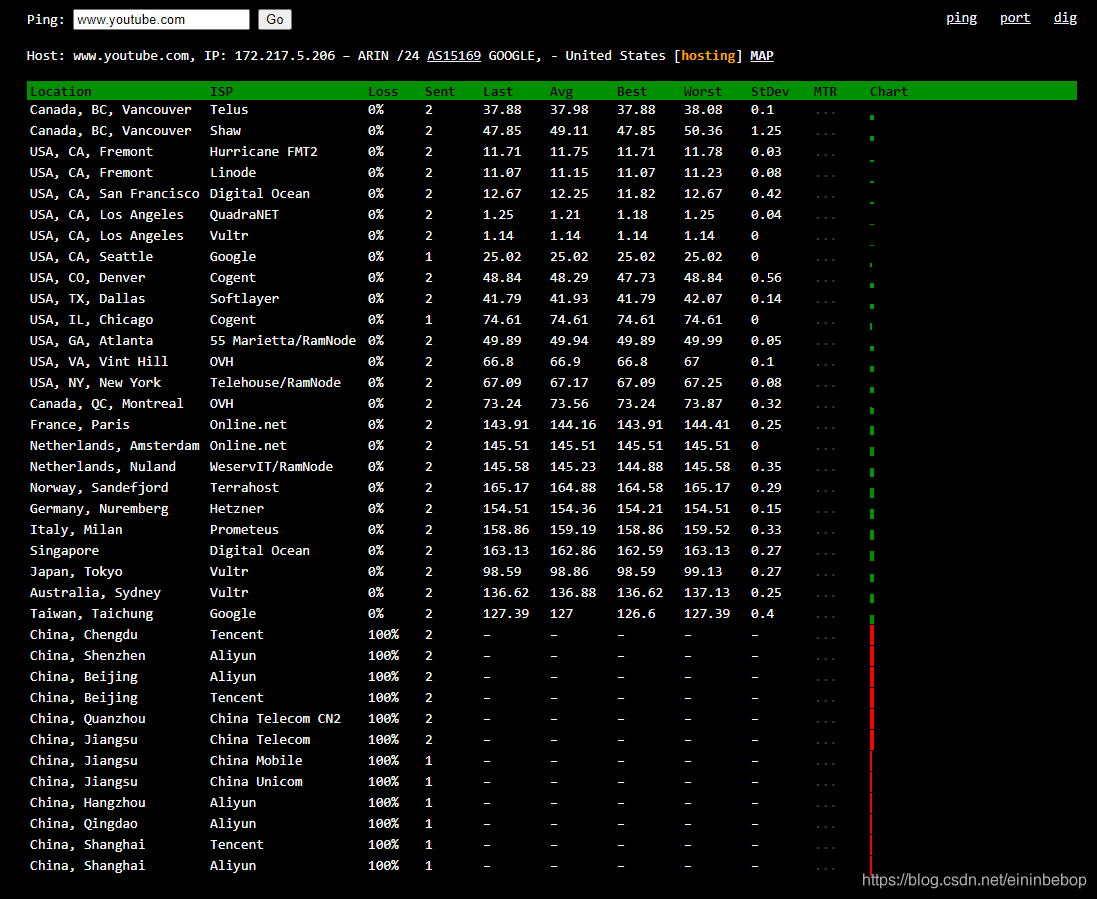The image size is (1097, 899).
Task: Click the red chart bar for Chengdu row
Action: click(x=872, y=635)
